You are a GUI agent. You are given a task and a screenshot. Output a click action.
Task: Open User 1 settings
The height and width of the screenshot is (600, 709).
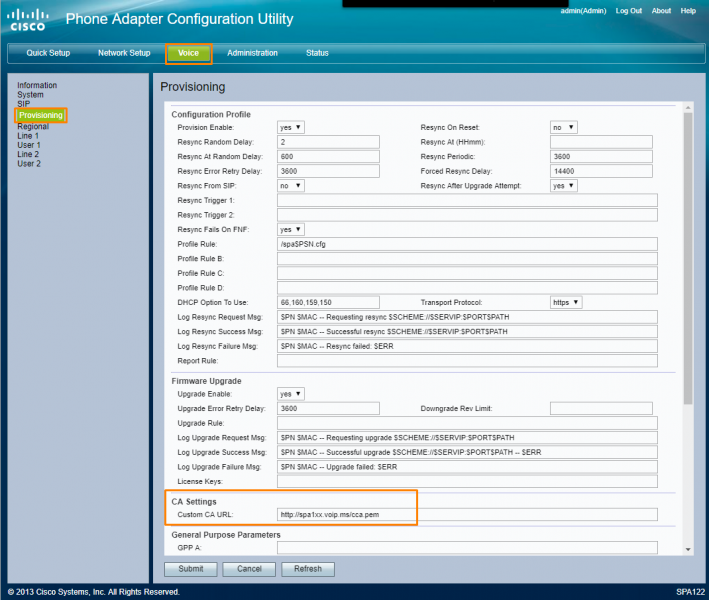pyautogui.click(x=29, y=145)
